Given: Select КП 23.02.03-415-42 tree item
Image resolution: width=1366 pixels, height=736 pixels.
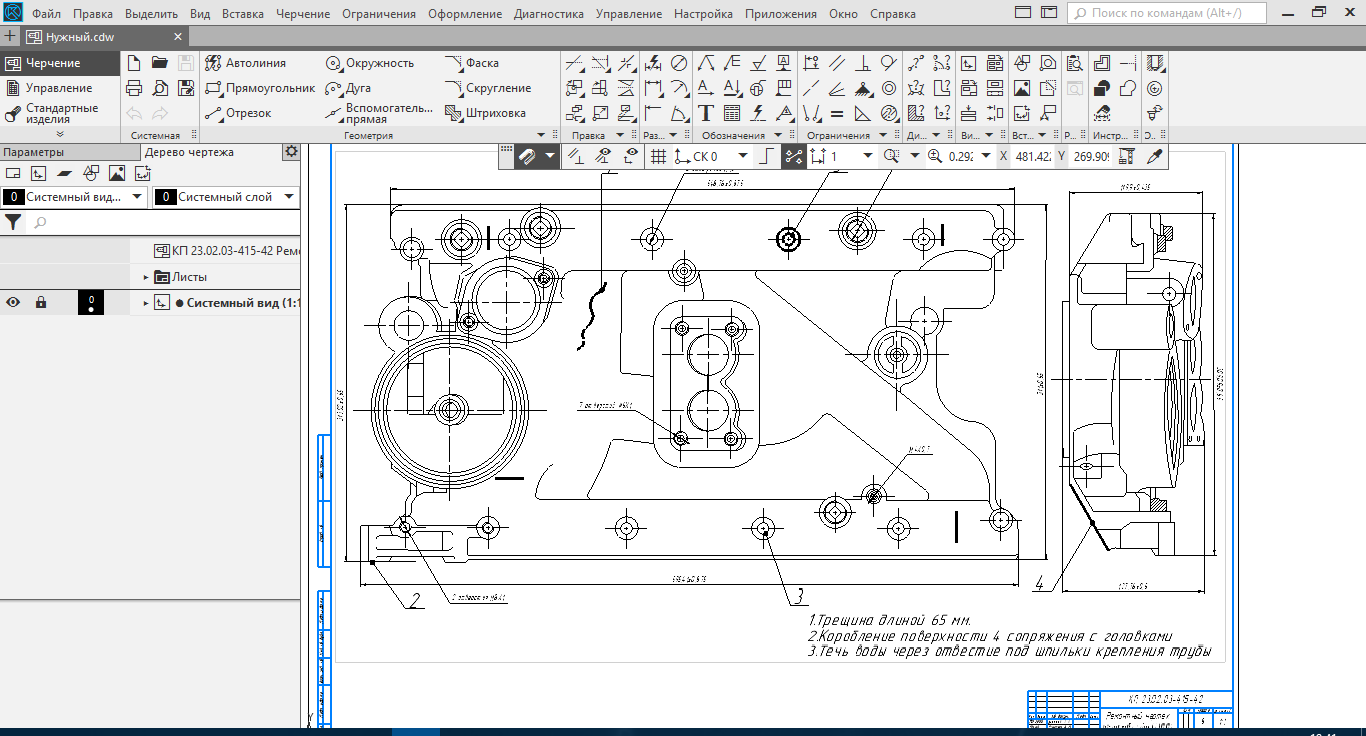Looking at the screenshot, I should pos(228,250).
